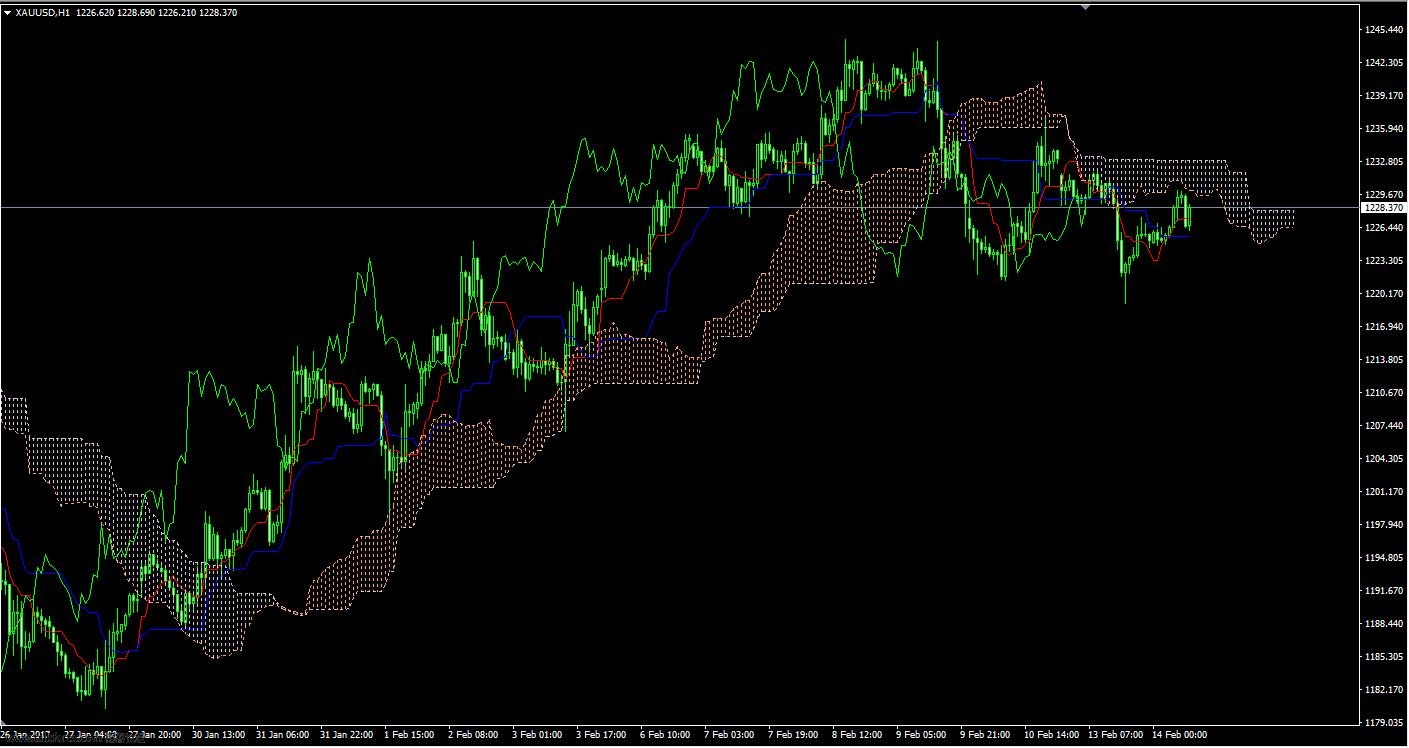The height and width of the screenshot is (748, 1409).
Task: Select the 1223.305 price axis label
Action: (1382, 261)
